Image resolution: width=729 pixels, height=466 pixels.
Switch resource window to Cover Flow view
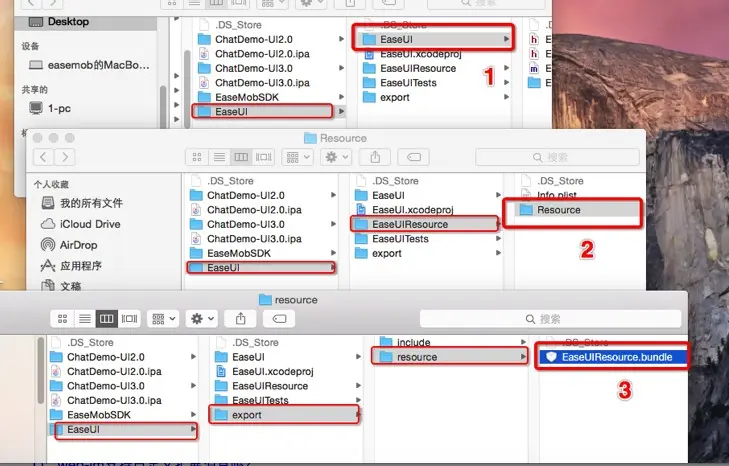[x=129, y=319]
